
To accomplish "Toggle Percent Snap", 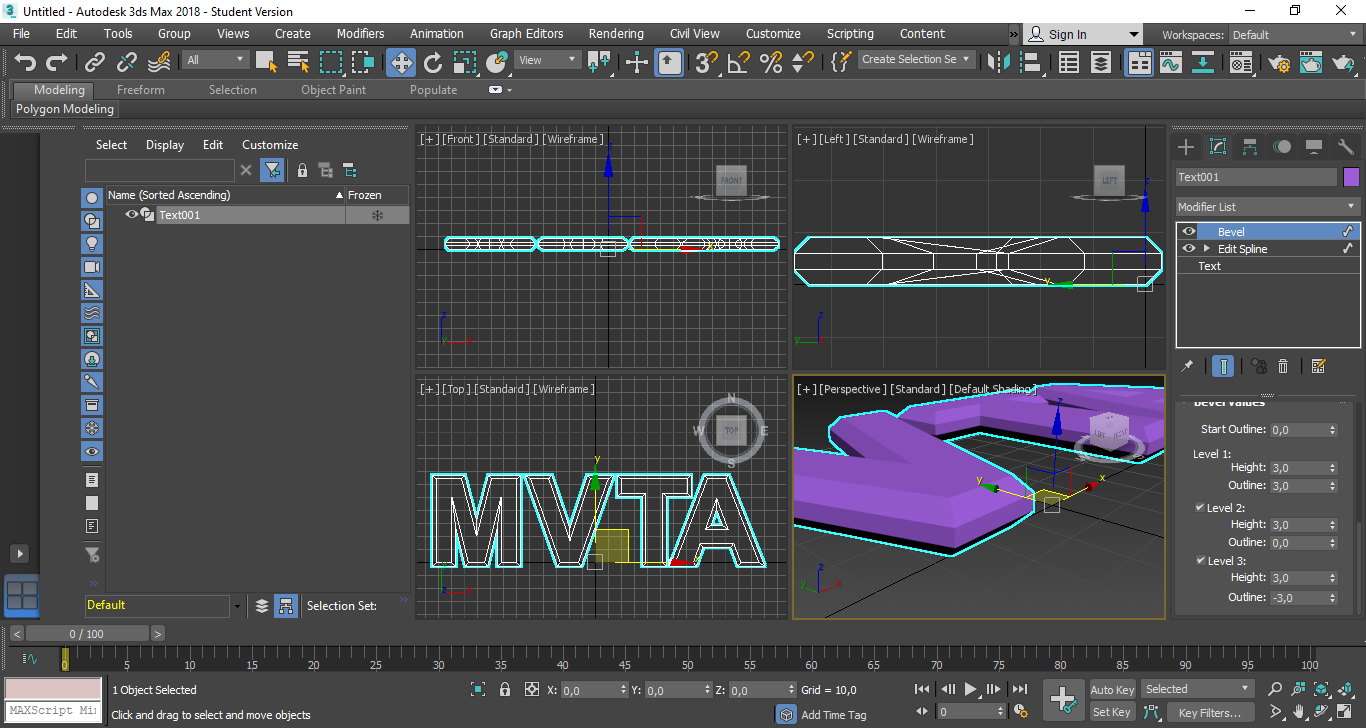I will click(771, 63).
